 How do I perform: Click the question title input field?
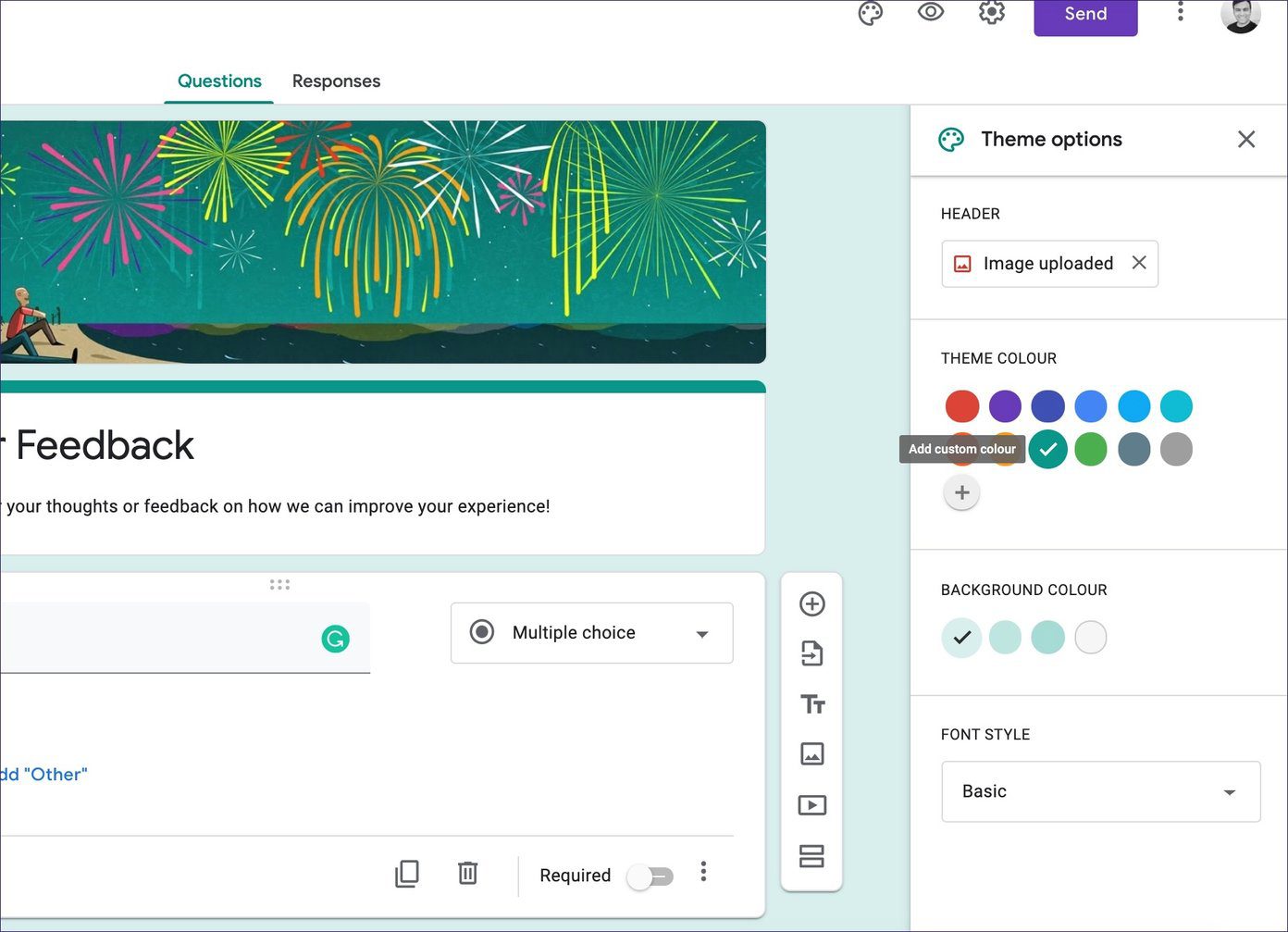click(x=185, y=638)
